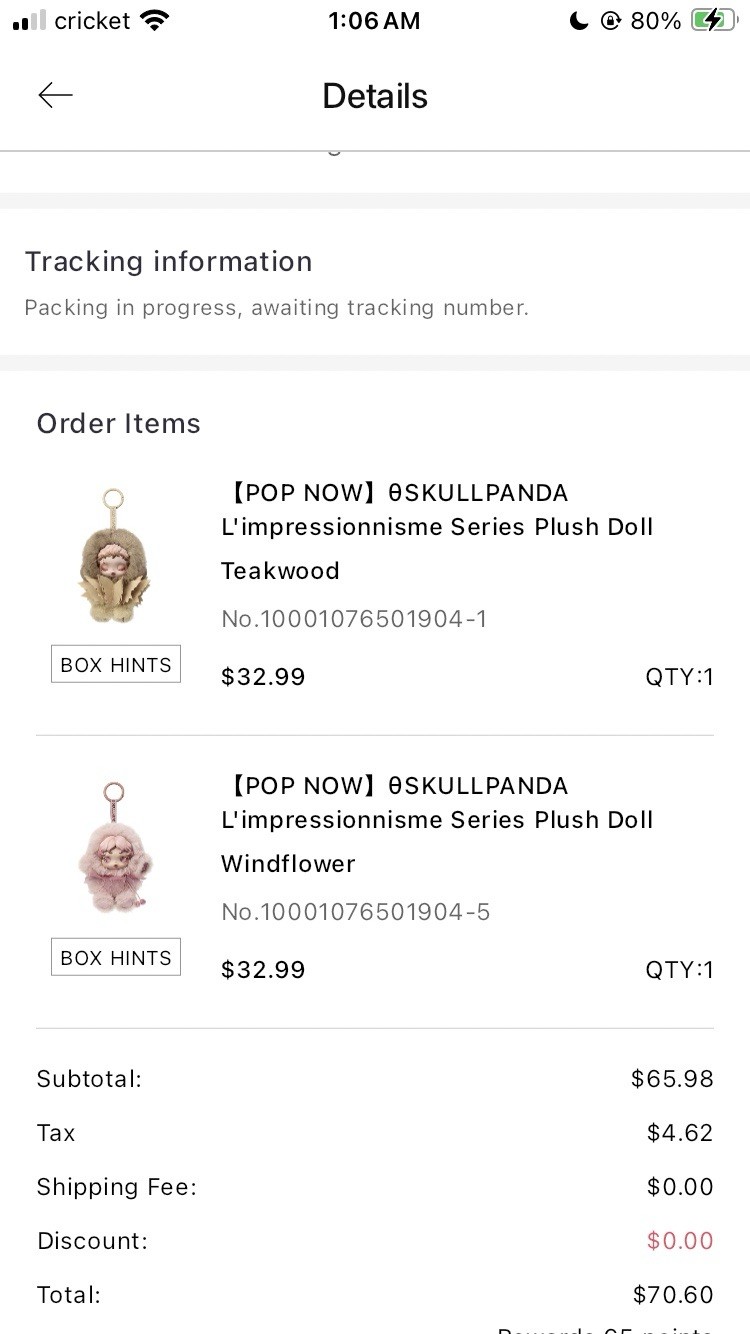This screenshot has width=750, height=1334.
Task: Open the Windflower product title link
Action: pos(437,802)
